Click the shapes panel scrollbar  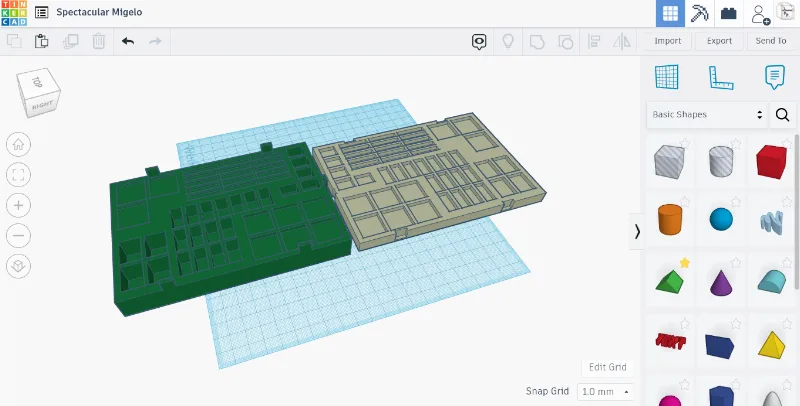tap(797, 212)
